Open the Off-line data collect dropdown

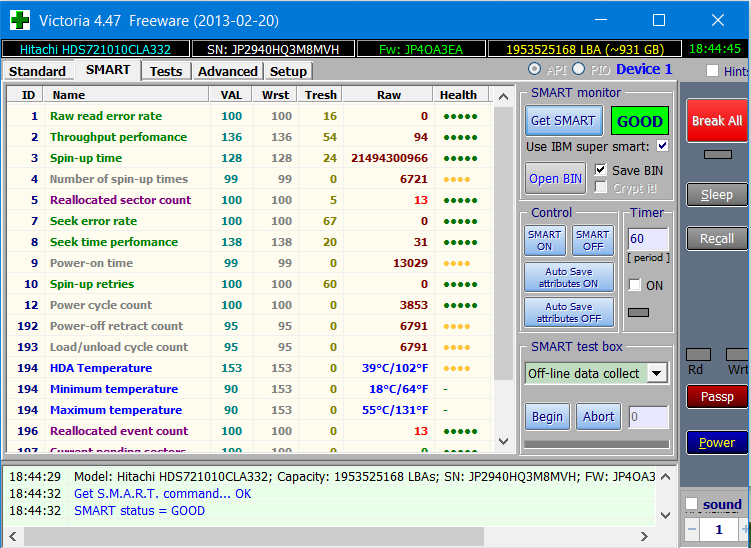click(x=657, y=373)
